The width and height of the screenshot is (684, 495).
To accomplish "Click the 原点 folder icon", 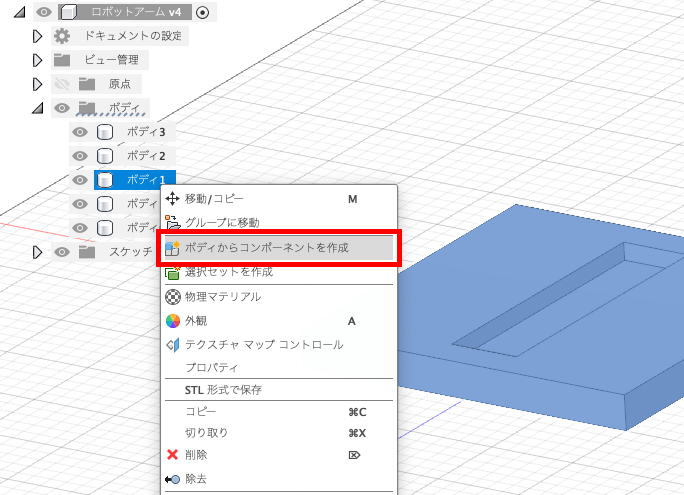I will click(x=87, y=83).
